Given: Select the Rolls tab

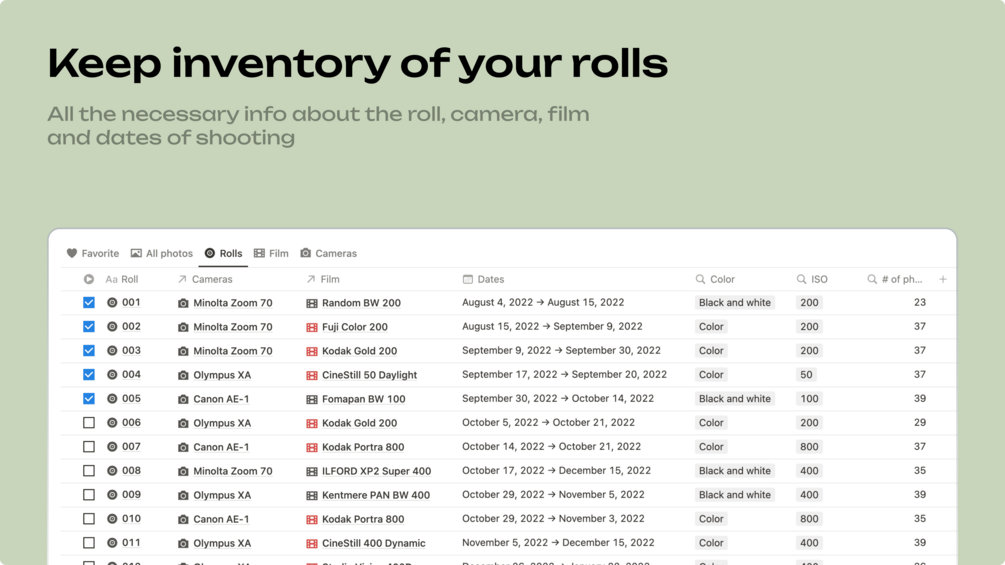Looking at the screenshot, I should (224, 254).
